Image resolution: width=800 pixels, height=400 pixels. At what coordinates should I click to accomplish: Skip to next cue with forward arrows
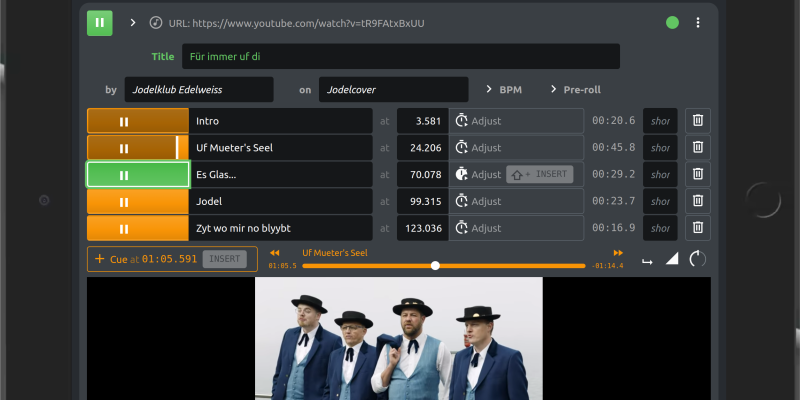(x=618, y=253)
